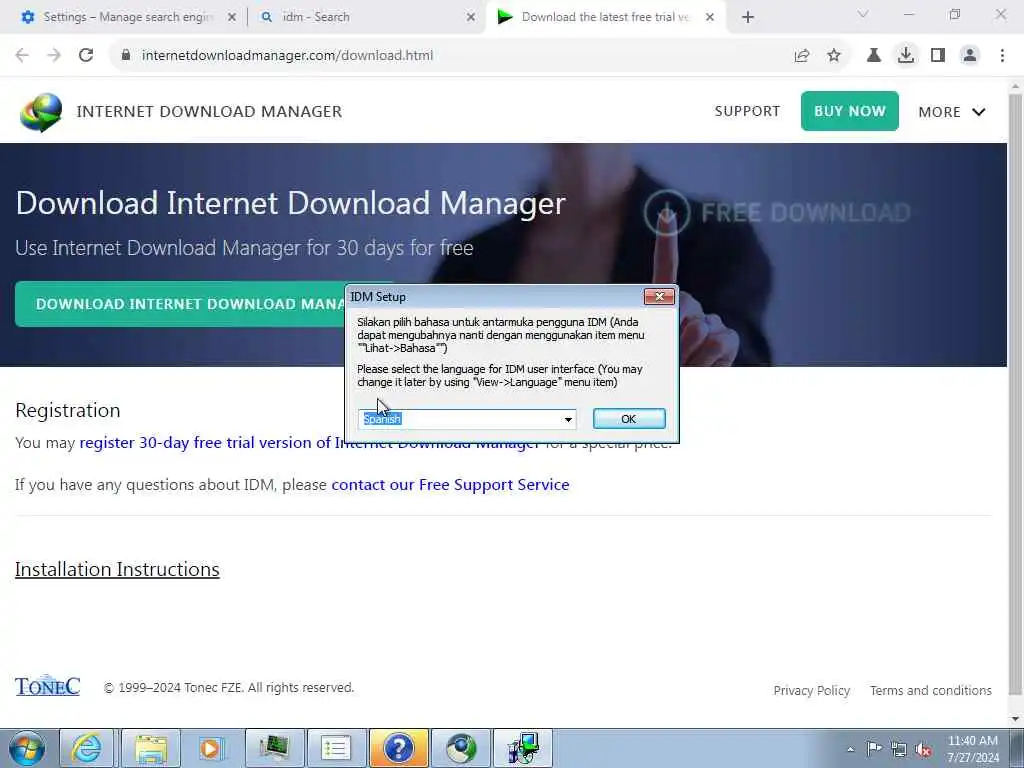This screenshot has width=1024, height=768.
Task: Open the language dropdown arrow
Action: (x=568, y=419)
